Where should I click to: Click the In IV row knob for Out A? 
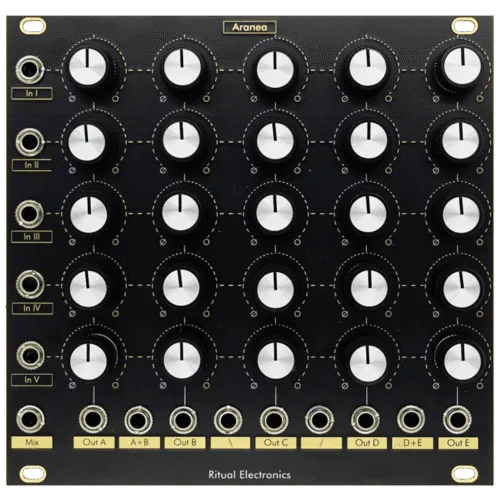[88, 289]
